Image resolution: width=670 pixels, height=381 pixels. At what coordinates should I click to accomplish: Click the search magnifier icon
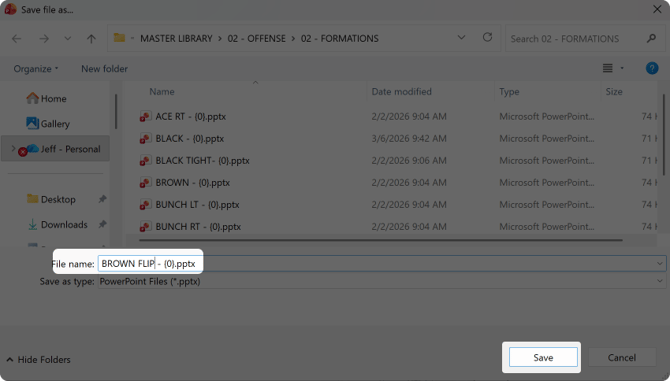(x=651, y=39)
